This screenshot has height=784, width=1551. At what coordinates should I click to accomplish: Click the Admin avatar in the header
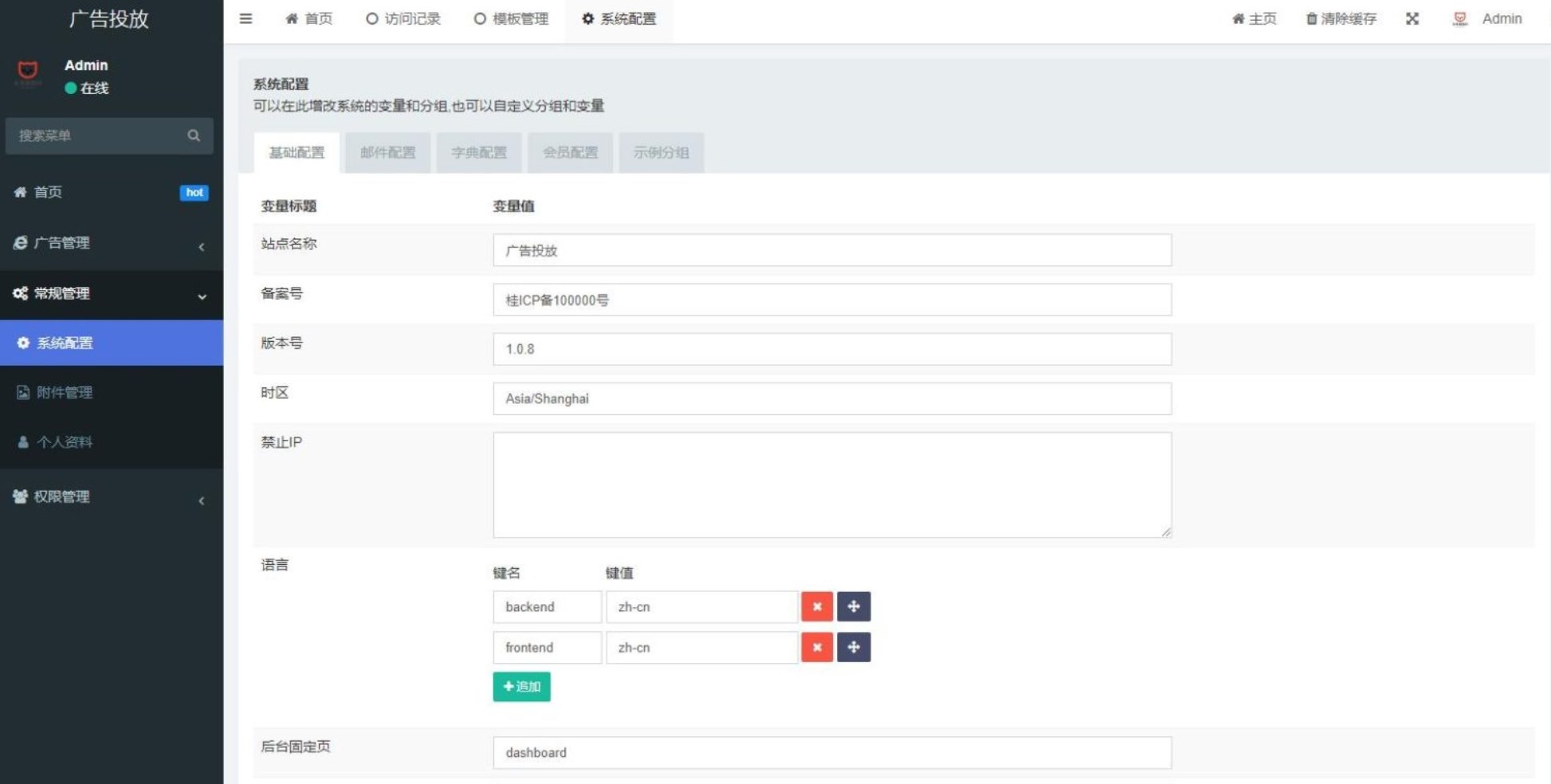point(1460,18)
